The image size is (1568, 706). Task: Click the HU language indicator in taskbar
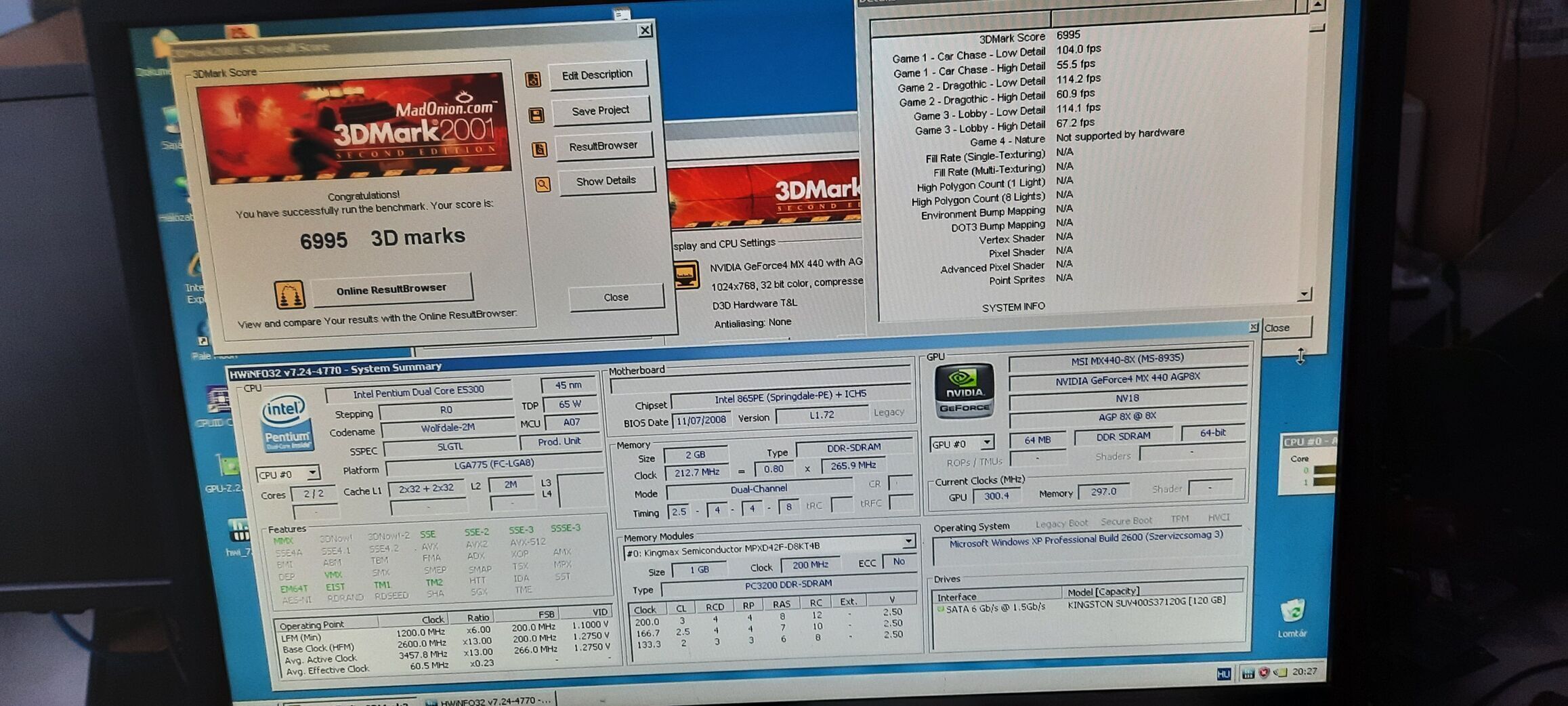coord(1223,673)
